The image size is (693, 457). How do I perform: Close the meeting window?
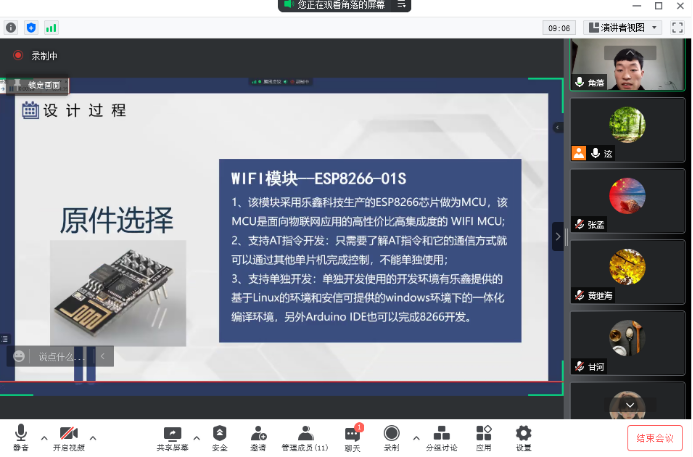680,6
